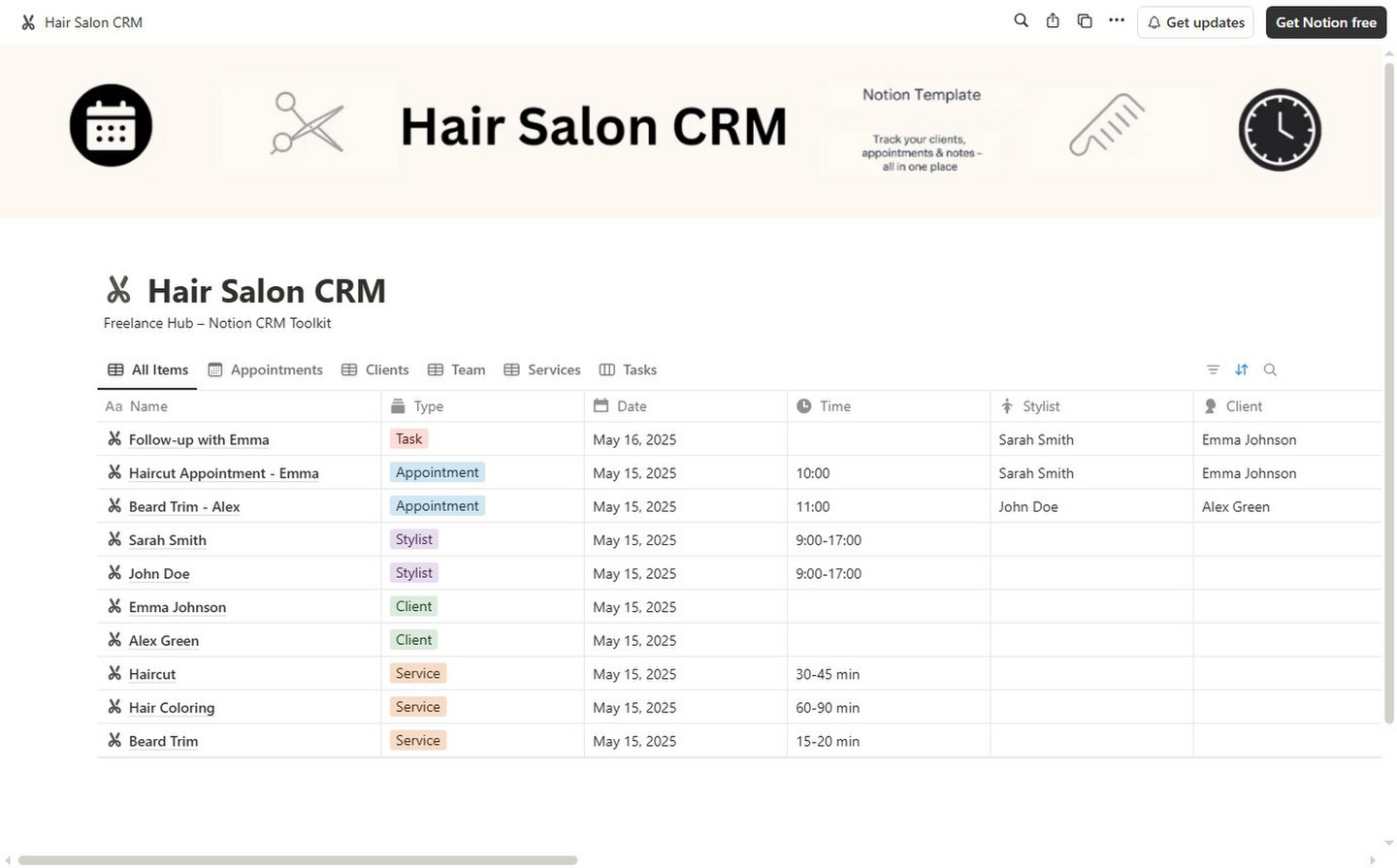Open the Hair Coloring service page
Screen dimensions: 1397x868
[172, 708]
